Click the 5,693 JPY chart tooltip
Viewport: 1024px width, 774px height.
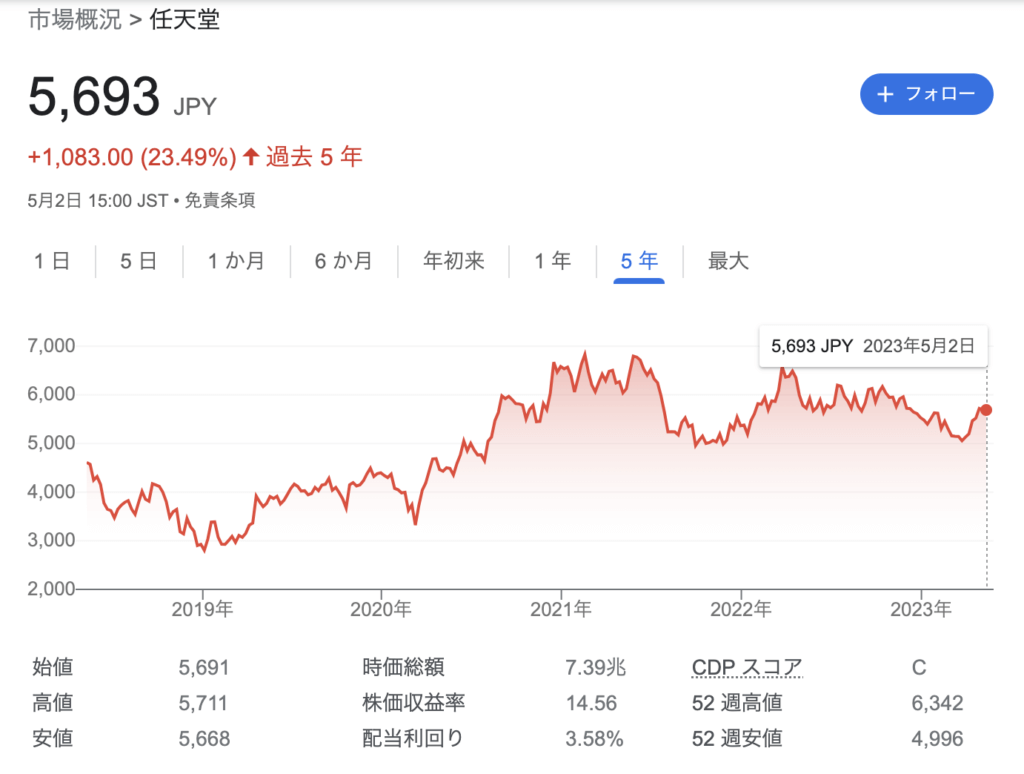(873, 346)
